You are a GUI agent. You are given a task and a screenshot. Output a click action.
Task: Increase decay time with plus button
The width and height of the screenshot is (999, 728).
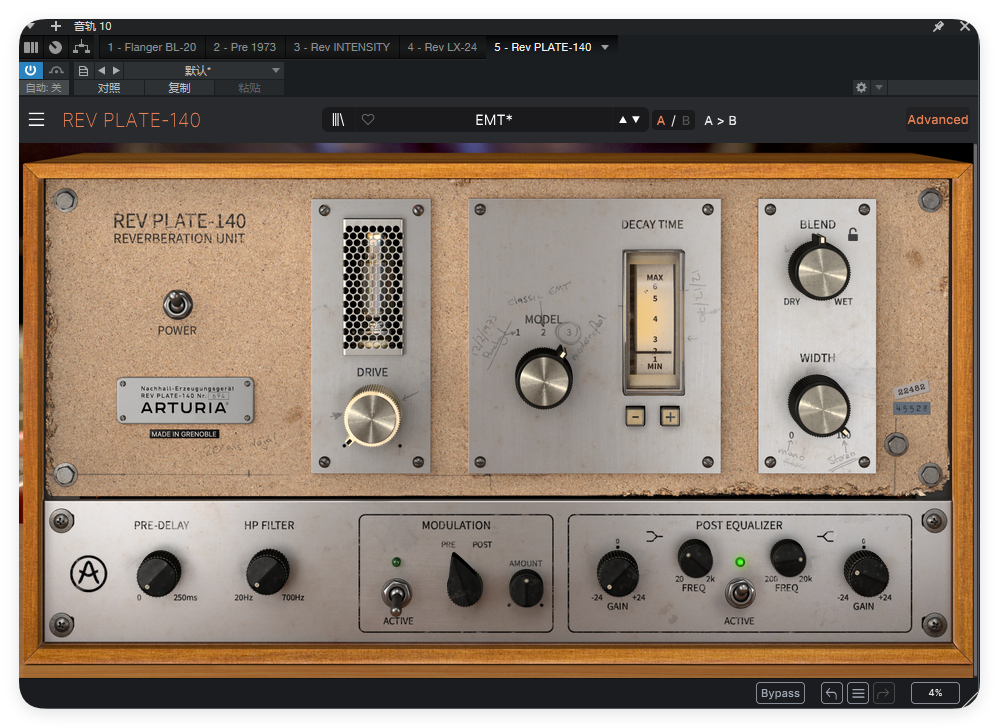[670, 417]
